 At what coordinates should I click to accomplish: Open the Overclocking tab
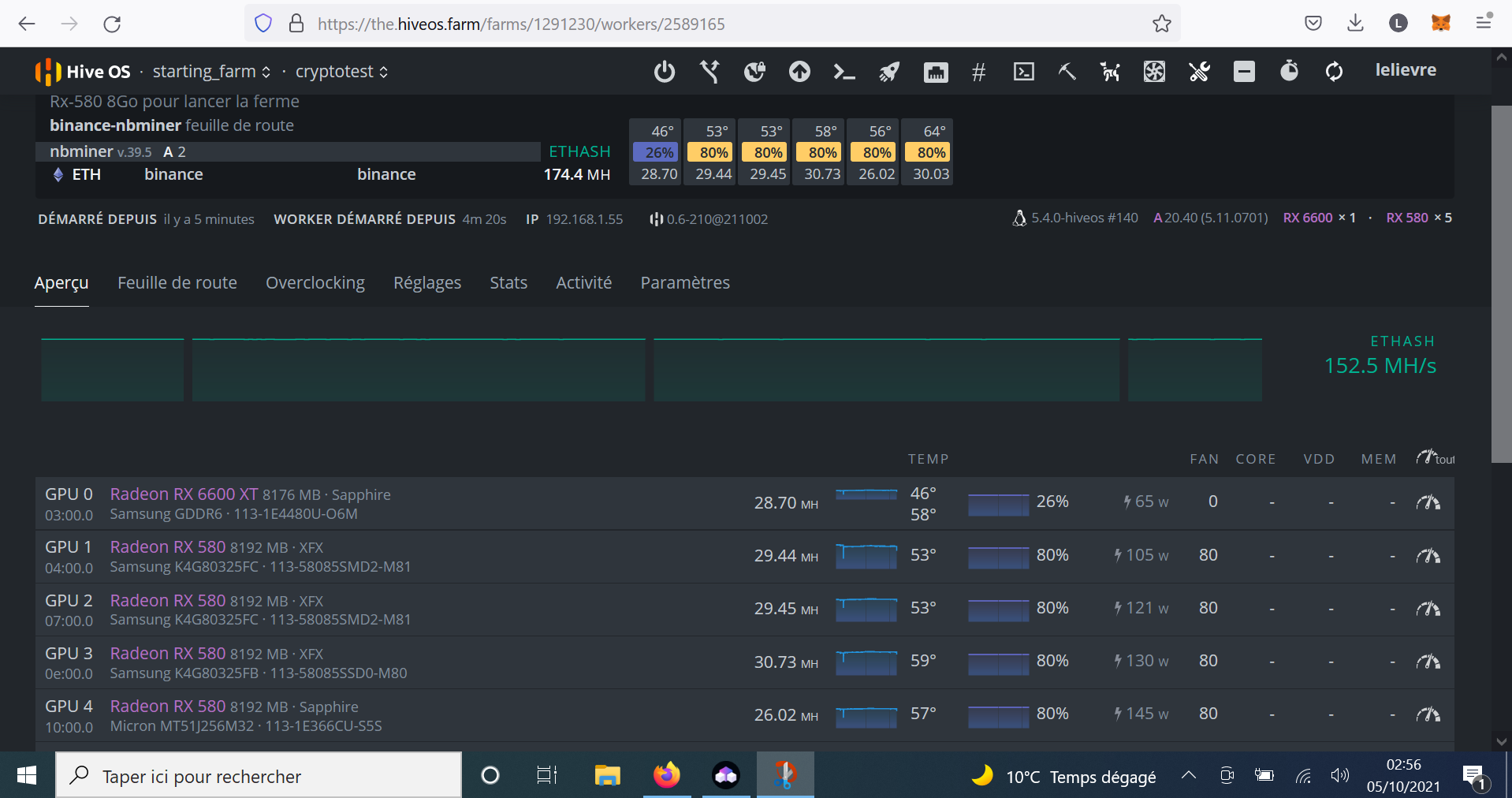(x=315, y=282)
